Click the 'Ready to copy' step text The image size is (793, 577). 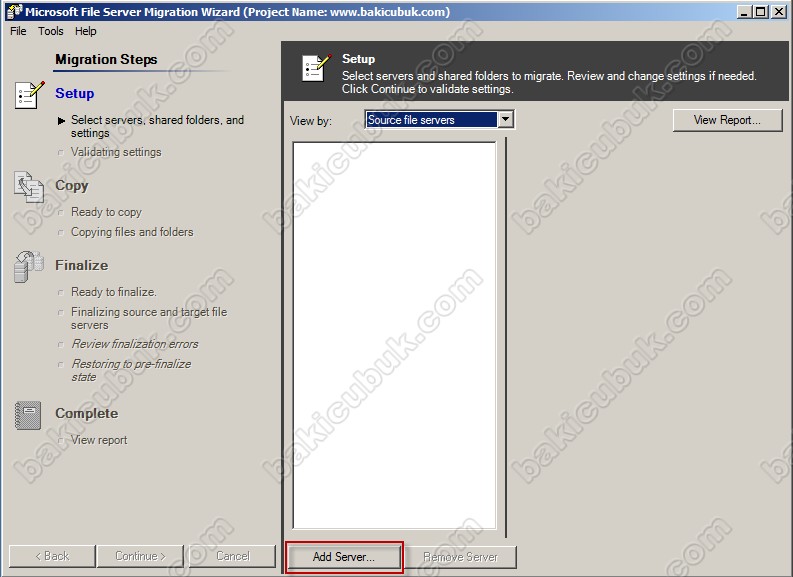coord(106,212)
